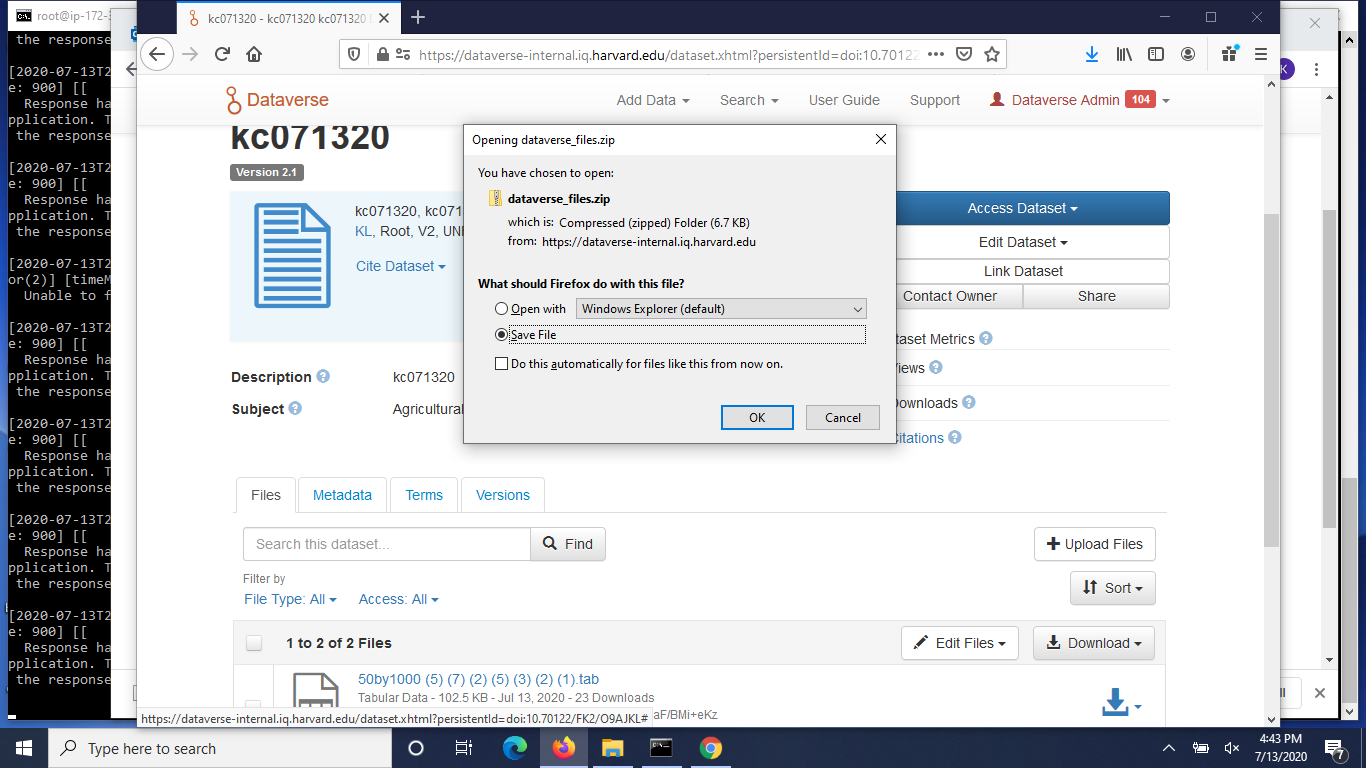Open Chrome from Windows taskbar

click(710, 748)
